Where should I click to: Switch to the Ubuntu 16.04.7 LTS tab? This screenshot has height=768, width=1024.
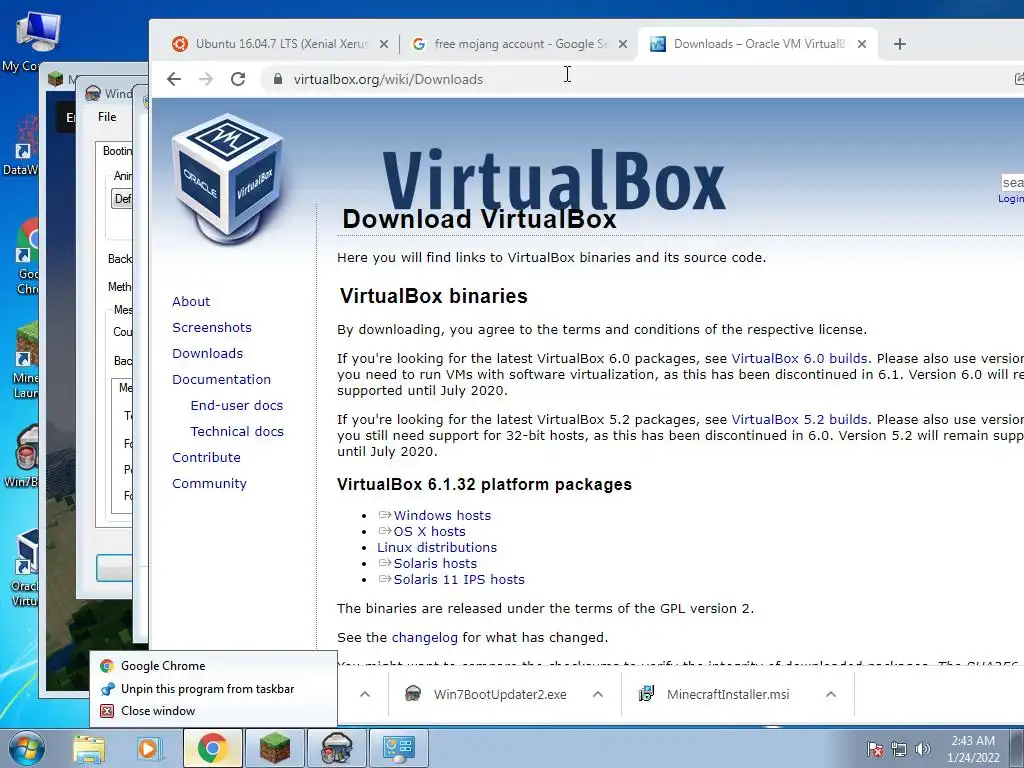(x=281, y=44)
